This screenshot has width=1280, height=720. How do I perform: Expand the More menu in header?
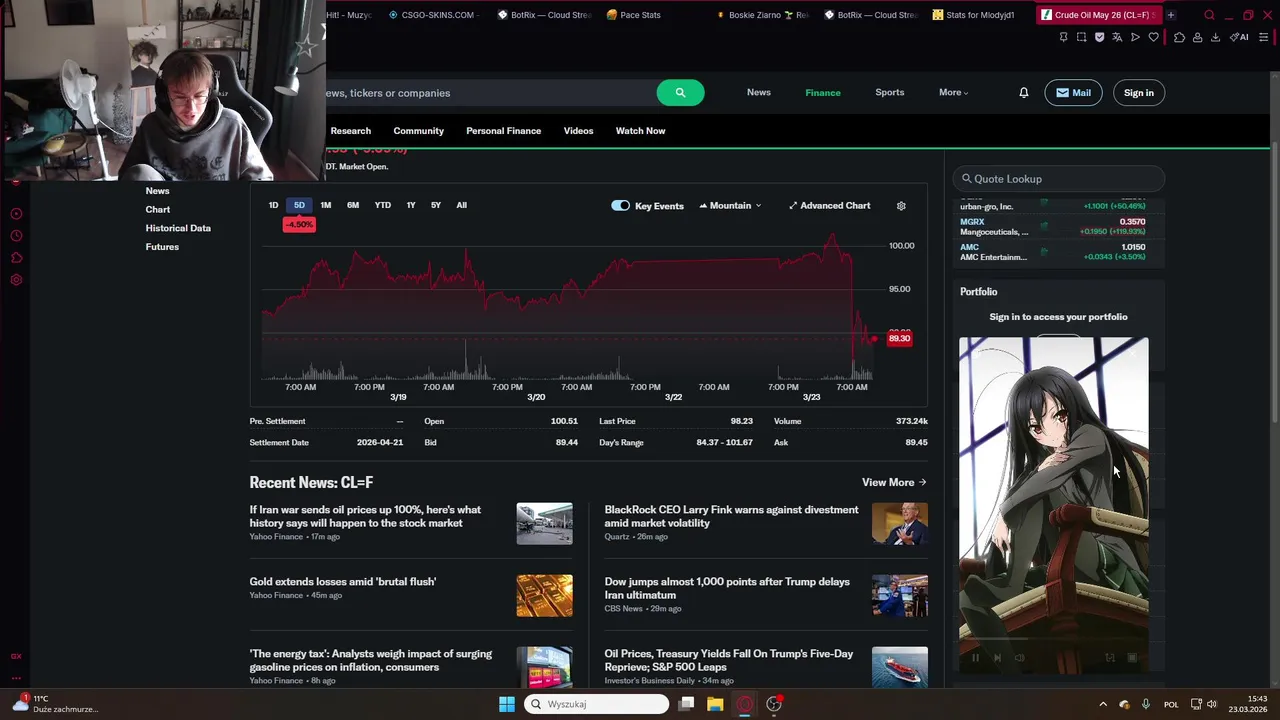pos(953,93)
